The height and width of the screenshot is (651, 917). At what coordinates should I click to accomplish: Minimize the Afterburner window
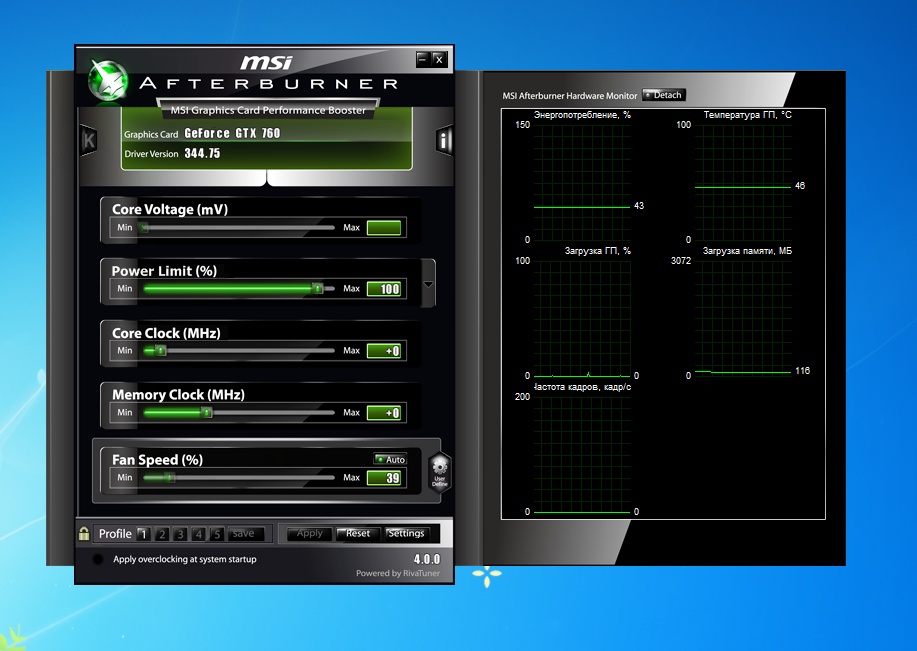coord(423,59)
